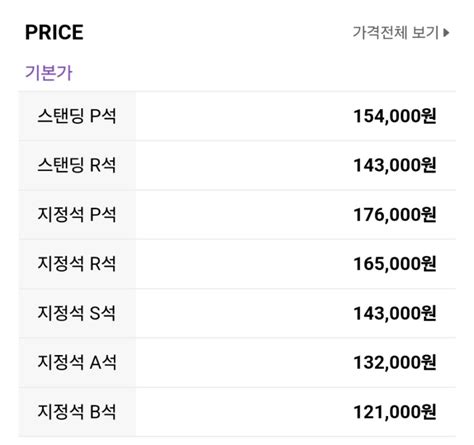The width and height of the screenshot is (474, 445).
Task: Click the 132,000원 price
Action: coord(395,362)
